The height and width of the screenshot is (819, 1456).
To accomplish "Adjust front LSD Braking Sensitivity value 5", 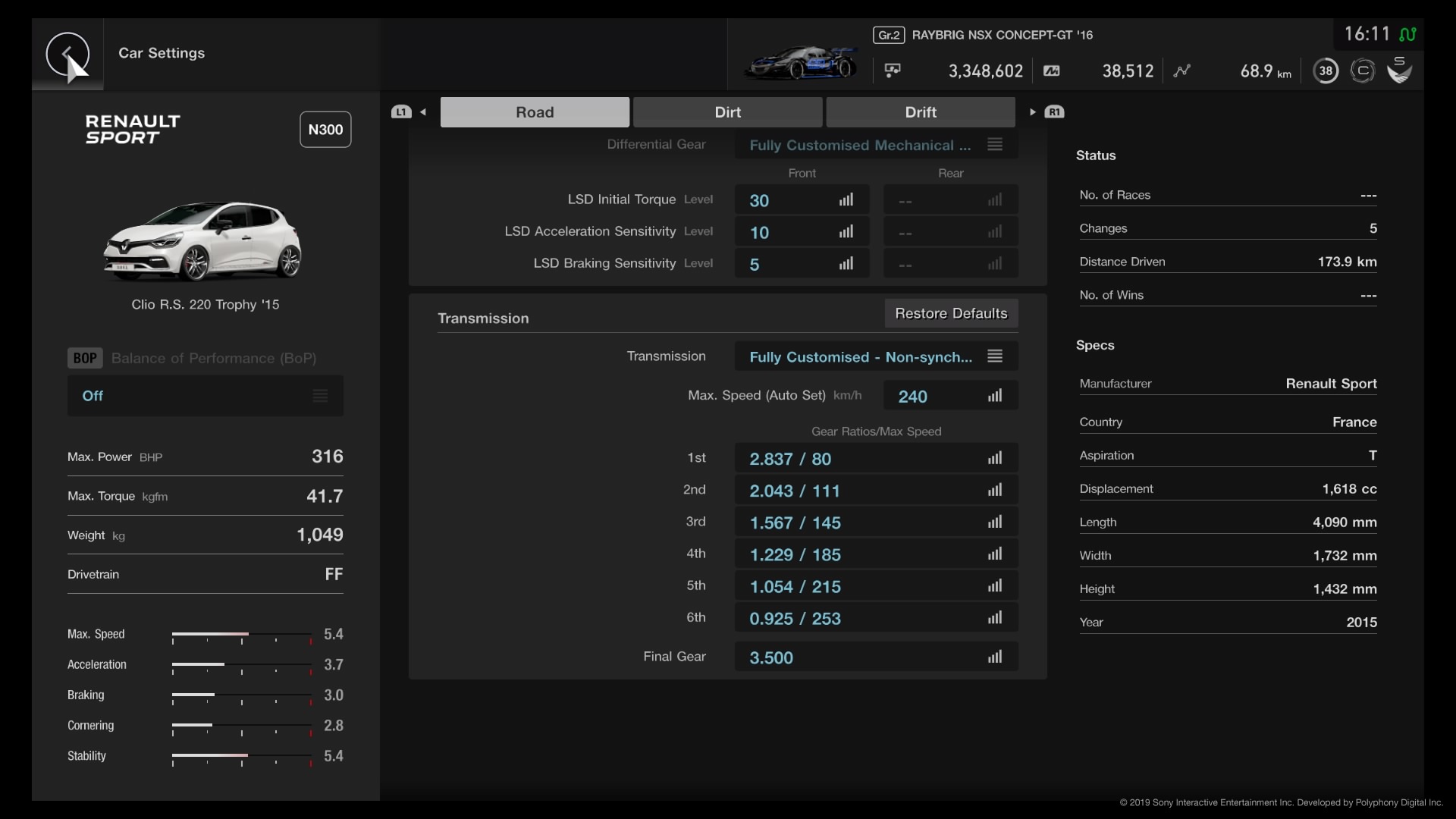I will [x=802, y=264].
